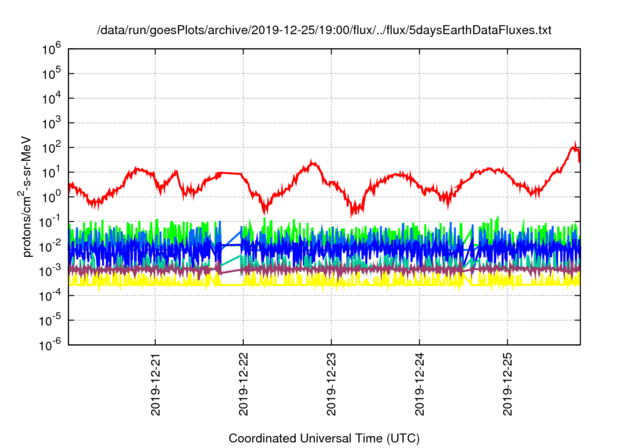Viewport: 640px width, 448px height.
Task: Click the red curve's peak near plot end
Action: [x=575, y=146]
